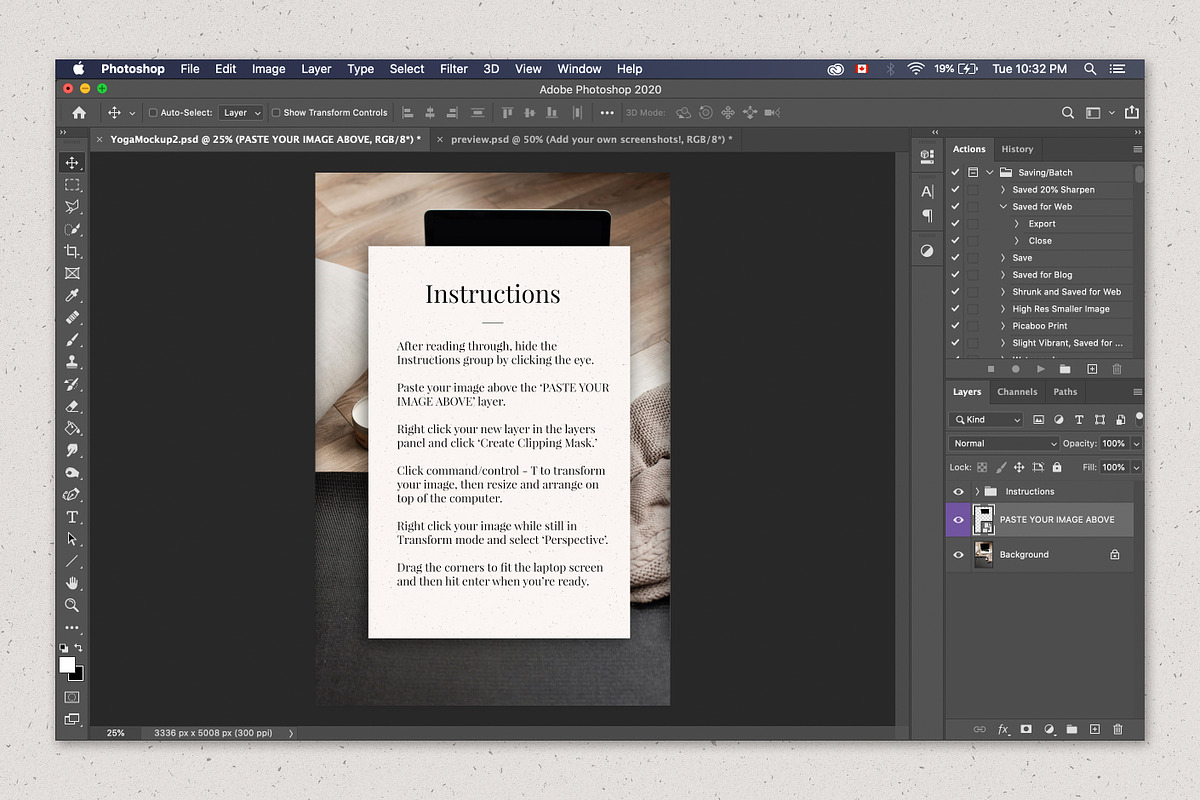Image resolution: width=1200 pixels, height=800 pixels.
Task: Toggle Quick Mask mode icon
Action: pos(72,696)
